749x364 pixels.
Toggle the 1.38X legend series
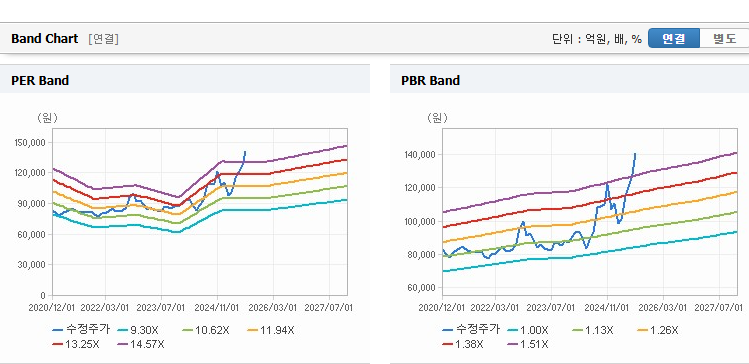pos(463,344)
